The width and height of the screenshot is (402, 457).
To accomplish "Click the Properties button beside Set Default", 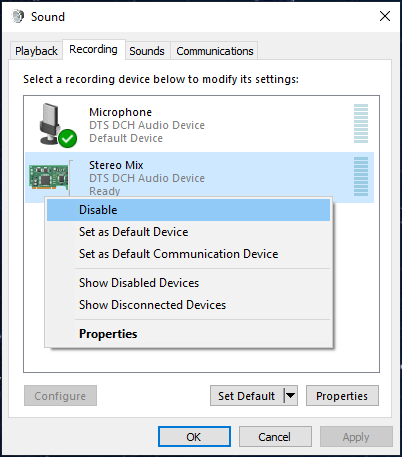I will point(342,396).
